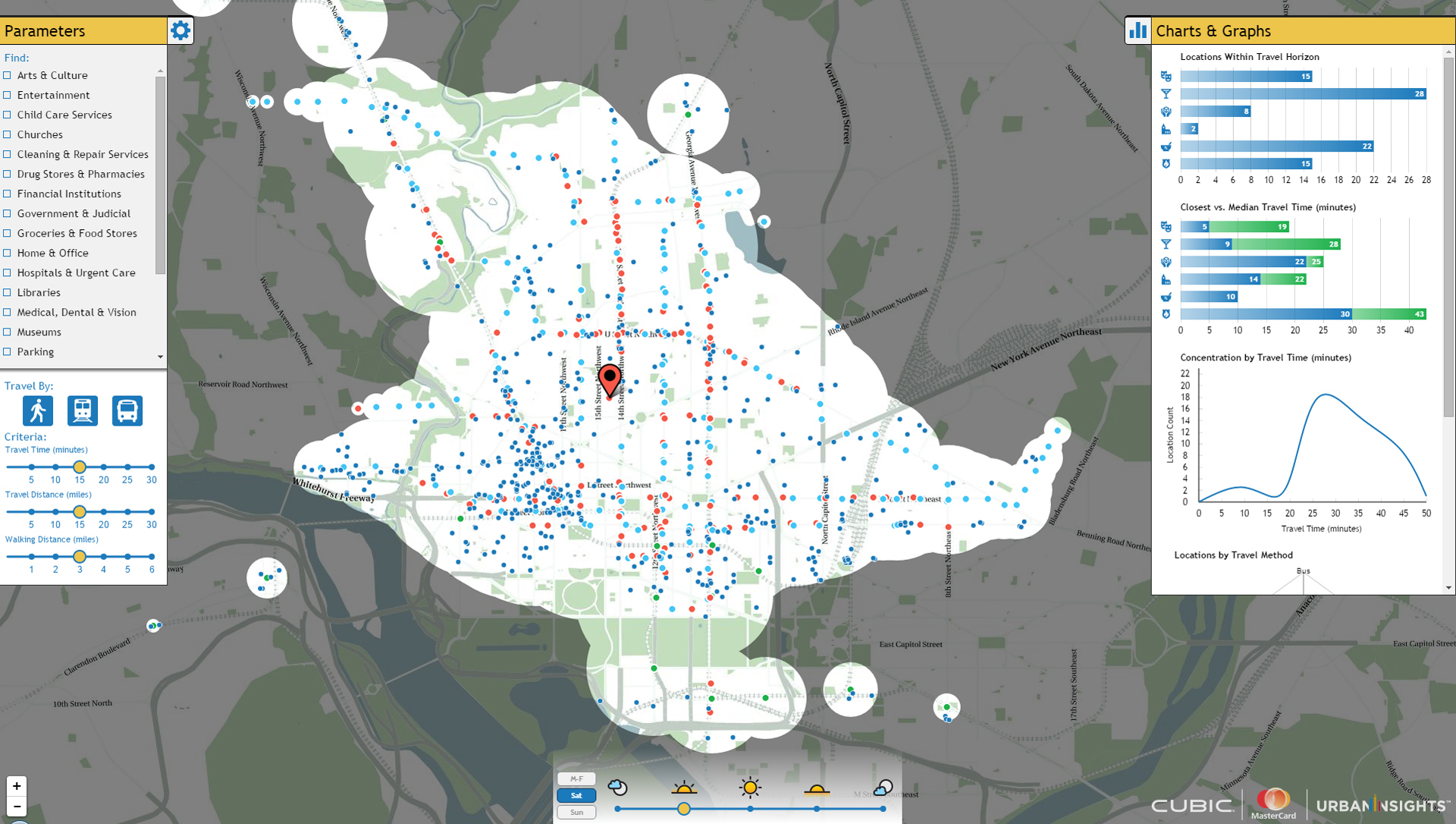Select the bus travel mode icon
This screenshot has width=1456, height=824.
(127, 410)
